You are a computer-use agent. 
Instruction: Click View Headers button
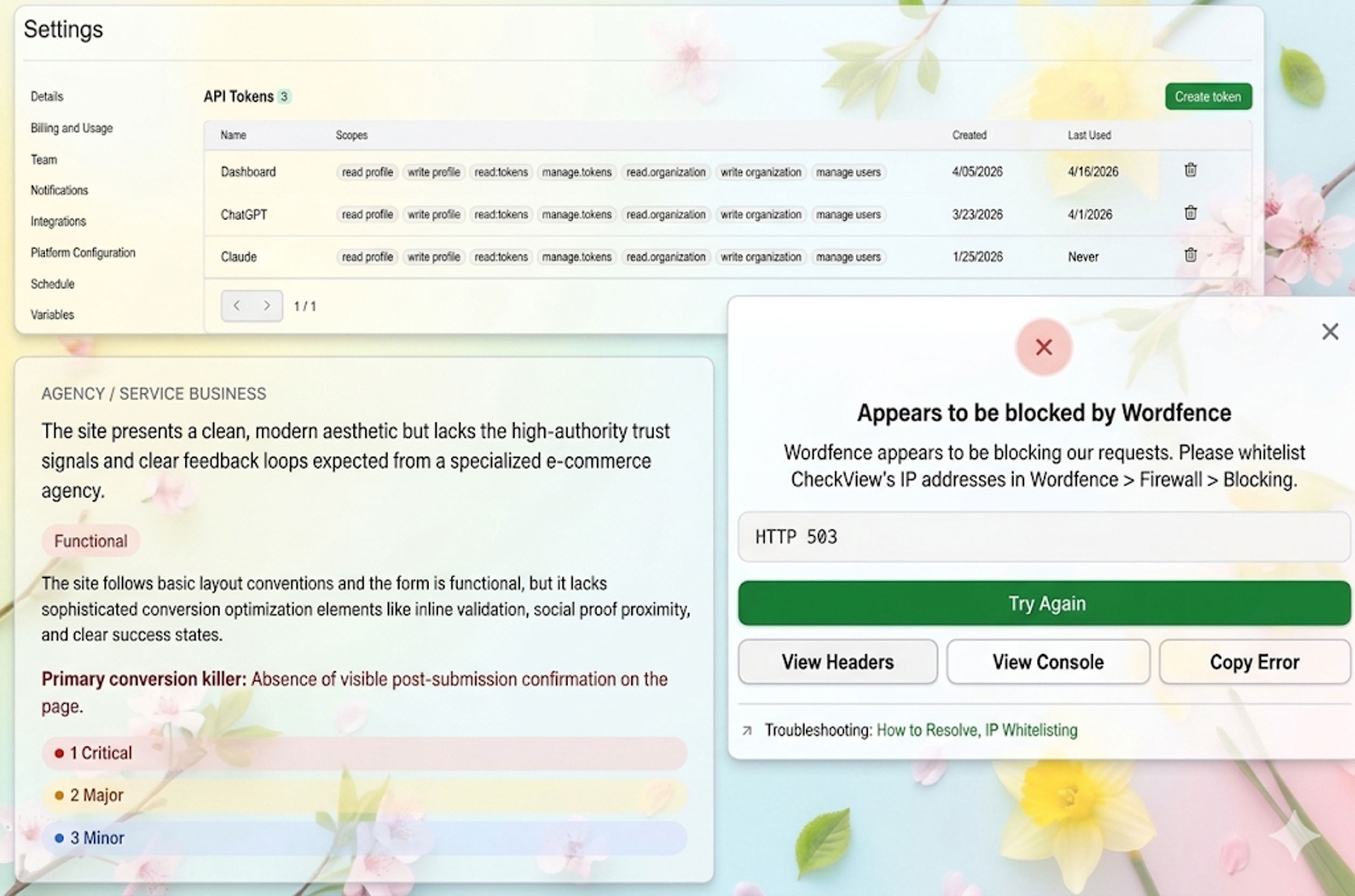pos(837,662)
